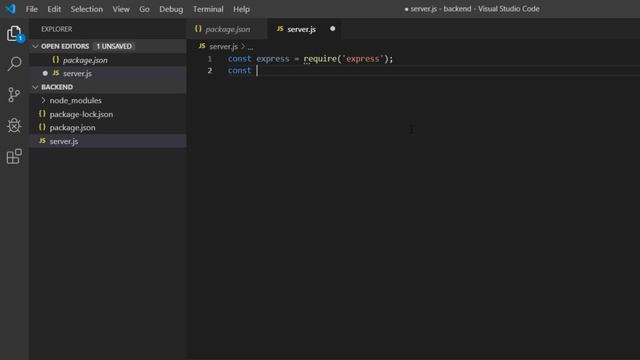Select server.js in the BACKEND tree
The height and width of the screenshot is (360, 640).
[x=108, y=141]
